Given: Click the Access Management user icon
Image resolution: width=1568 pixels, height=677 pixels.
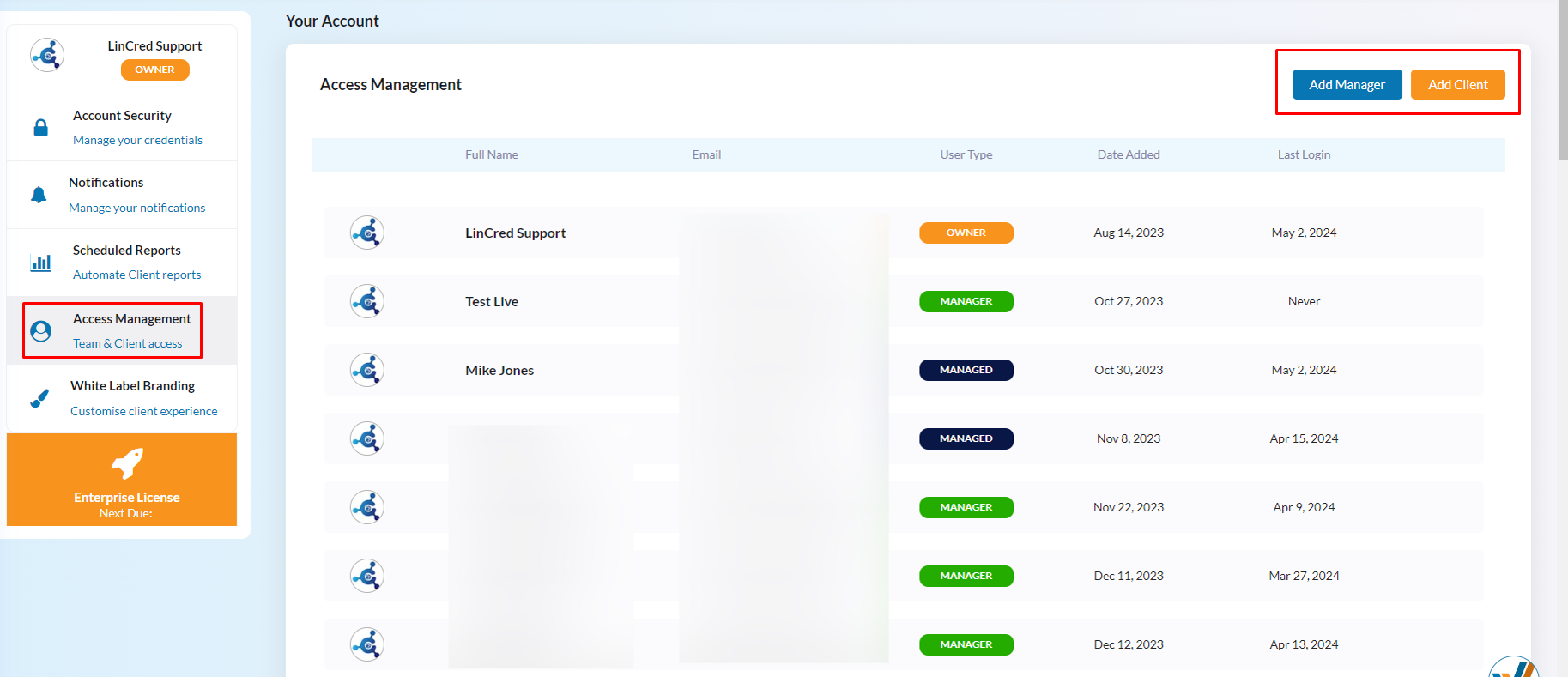Looking at the screenshot, I should (x=40, y=330).
